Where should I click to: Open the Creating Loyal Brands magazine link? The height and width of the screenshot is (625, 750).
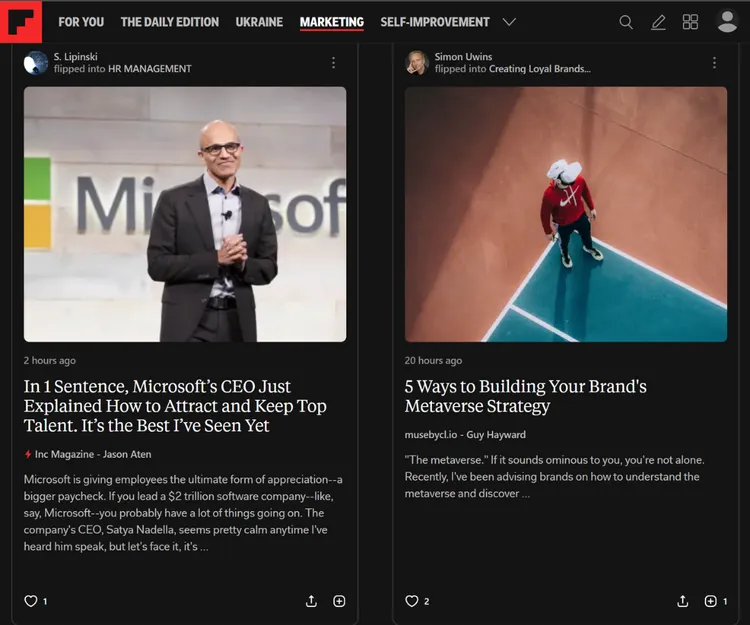click(x=540, y=69)
